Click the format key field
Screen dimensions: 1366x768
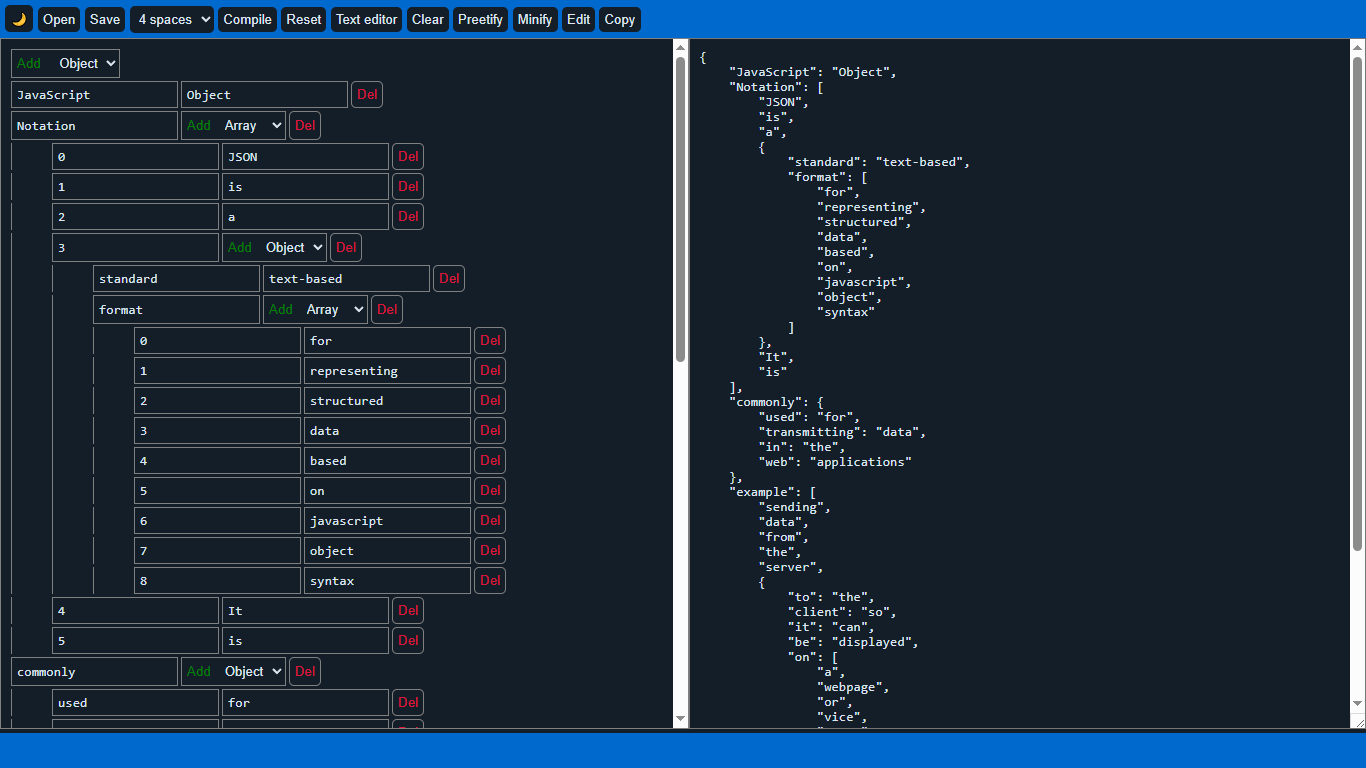[x=176, y=310]
